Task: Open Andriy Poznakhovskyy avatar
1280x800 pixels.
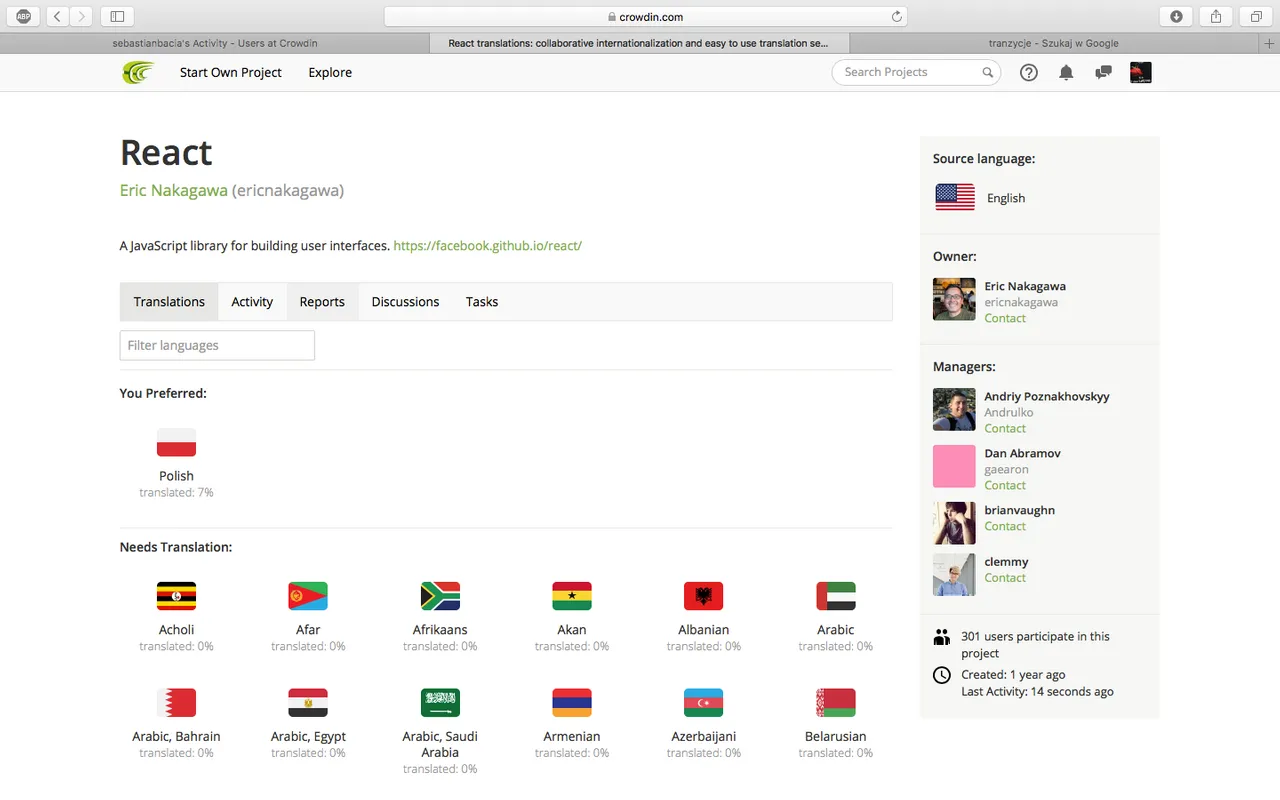Action: coord(954,409)
